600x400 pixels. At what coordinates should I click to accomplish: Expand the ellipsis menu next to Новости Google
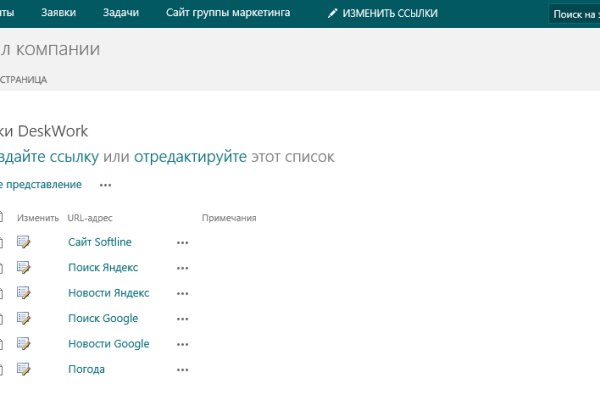(x=182, y=344)
